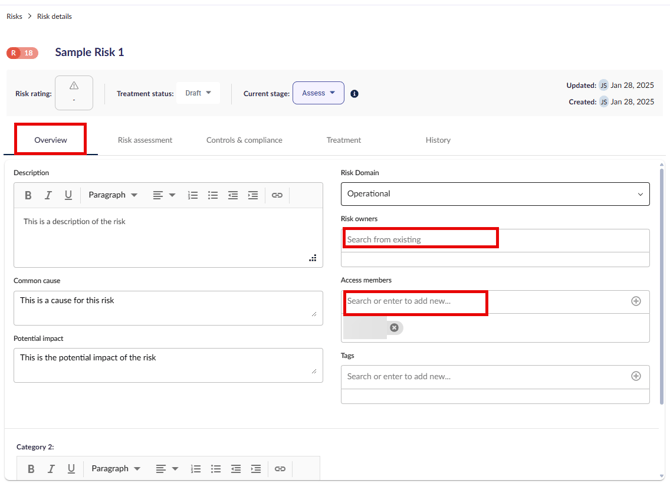This screenshot has height=496, width=670.
Task: Toggle underline in Description editor
Action: [68, 195]
